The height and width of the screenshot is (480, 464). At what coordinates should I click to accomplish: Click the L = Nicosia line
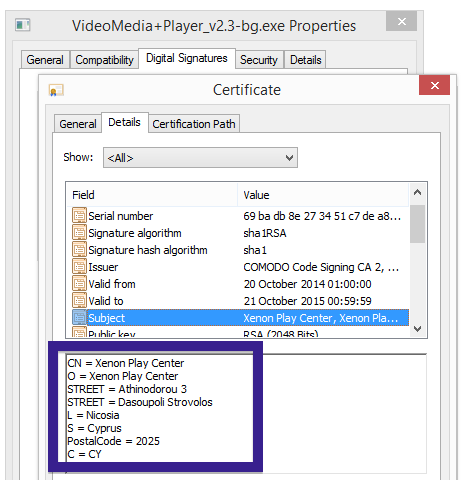[93, 415]
